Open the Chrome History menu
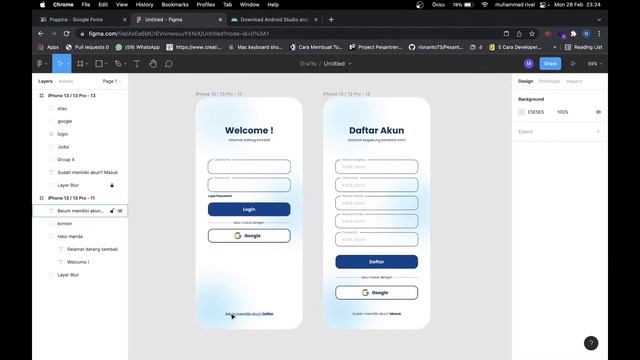 [x=144, y=5]
